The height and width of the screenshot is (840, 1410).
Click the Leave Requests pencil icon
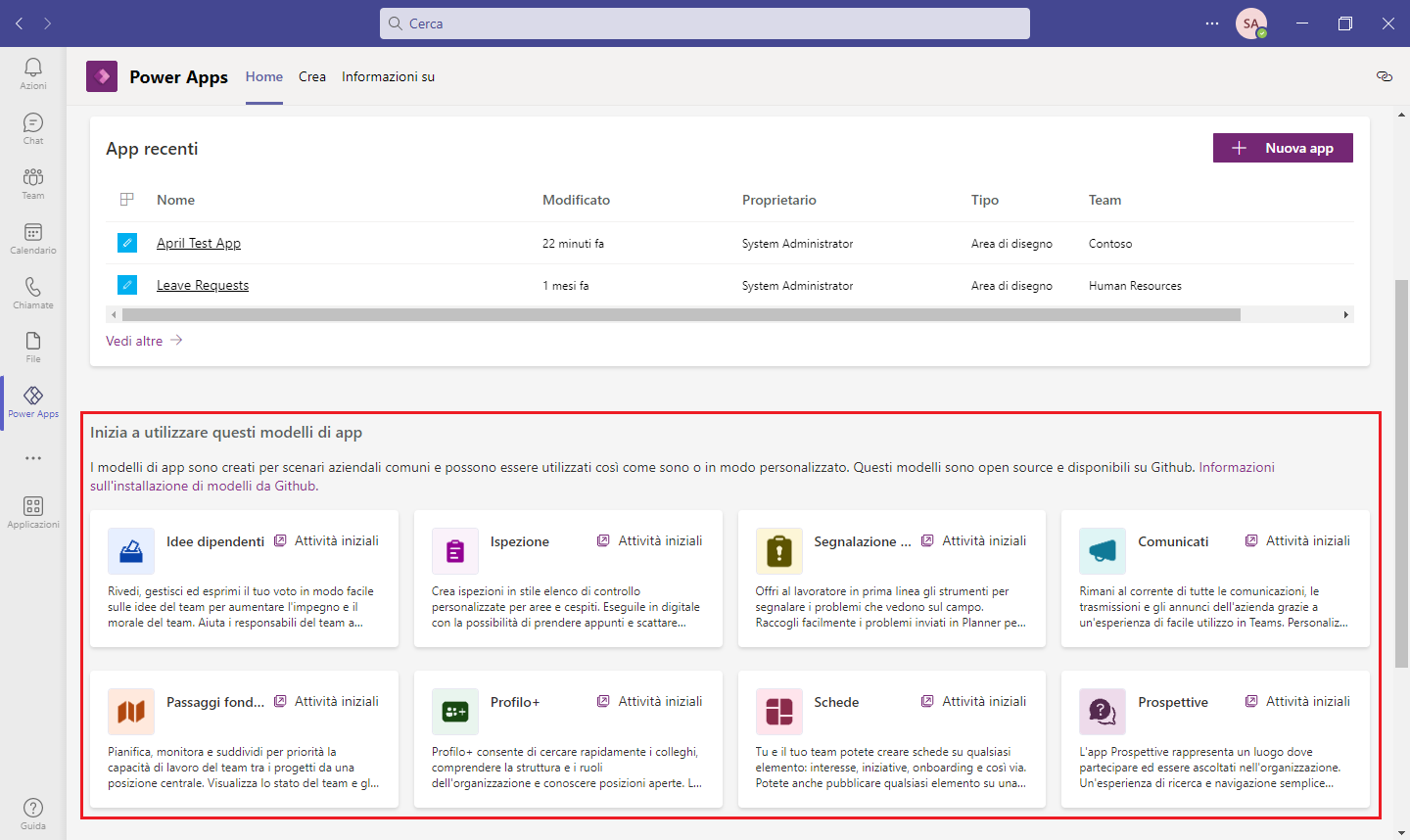[127, 285]
